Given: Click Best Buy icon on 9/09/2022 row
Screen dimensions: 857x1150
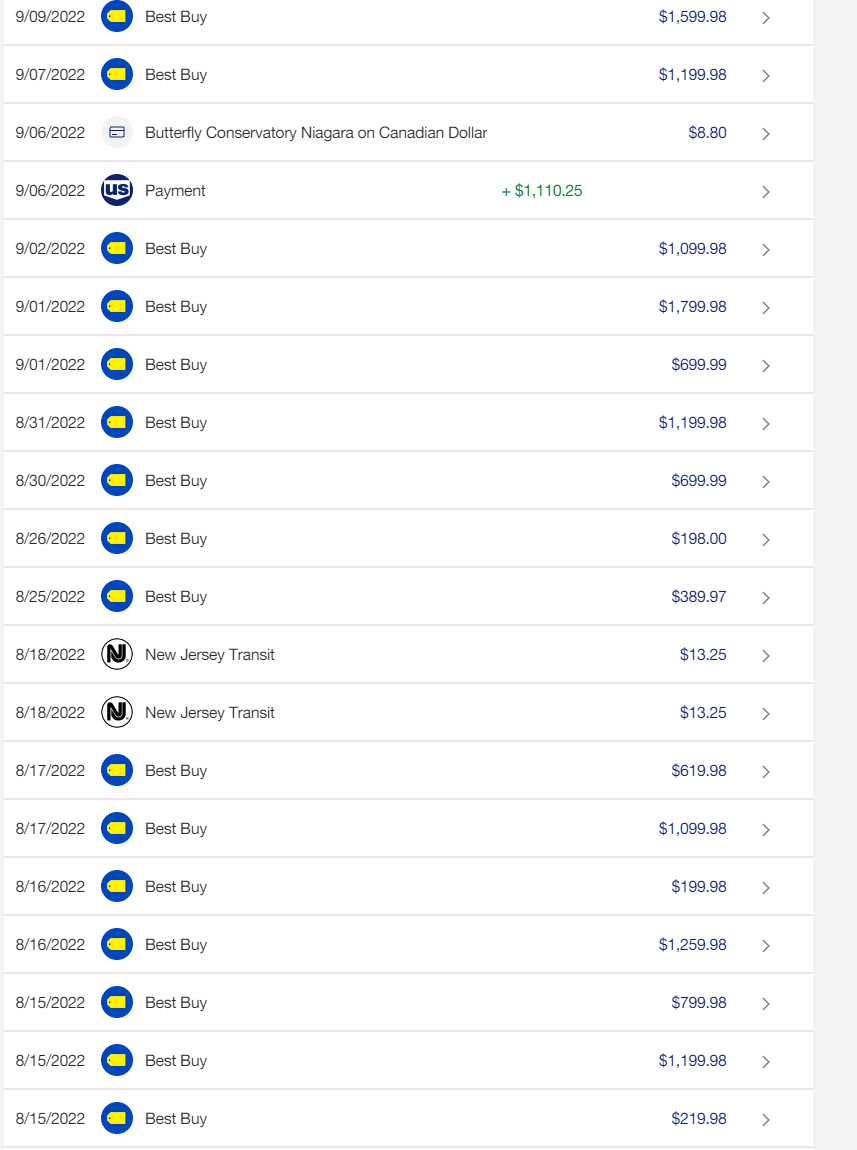Looking at the screenshot, I should tap(117, 17).
